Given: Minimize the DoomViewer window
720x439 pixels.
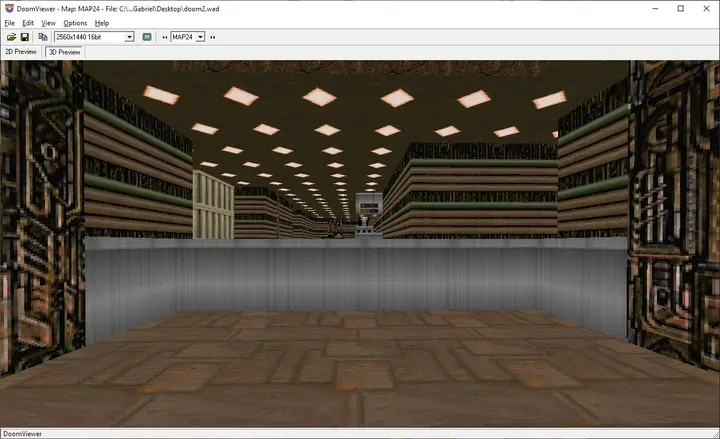Looking at the screenshot, I should [656, 8].
